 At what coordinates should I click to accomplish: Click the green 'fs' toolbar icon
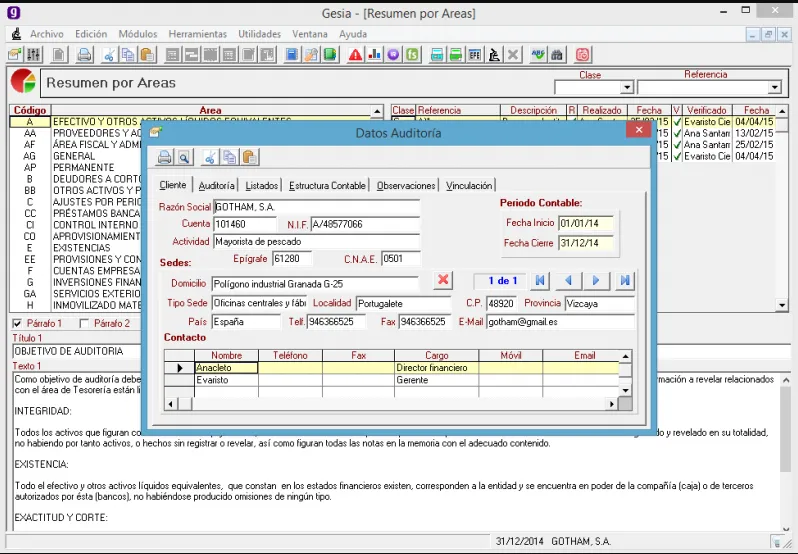tap(413, 54)
